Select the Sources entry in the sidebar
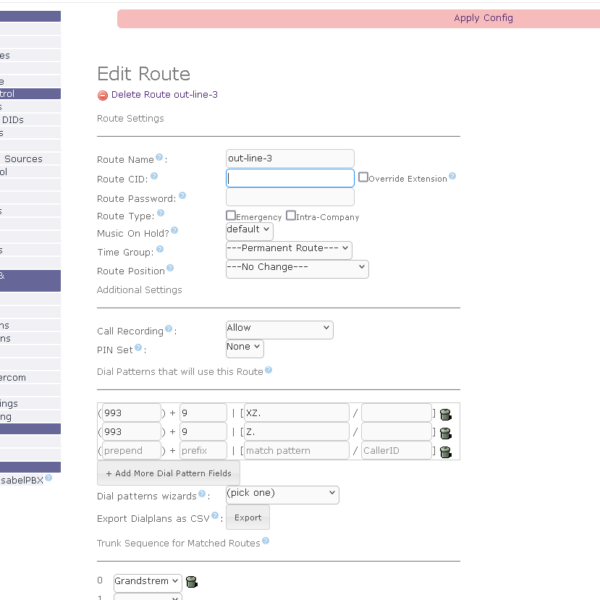This screenshot has height=600, width=600. click(x=24, y=158)
